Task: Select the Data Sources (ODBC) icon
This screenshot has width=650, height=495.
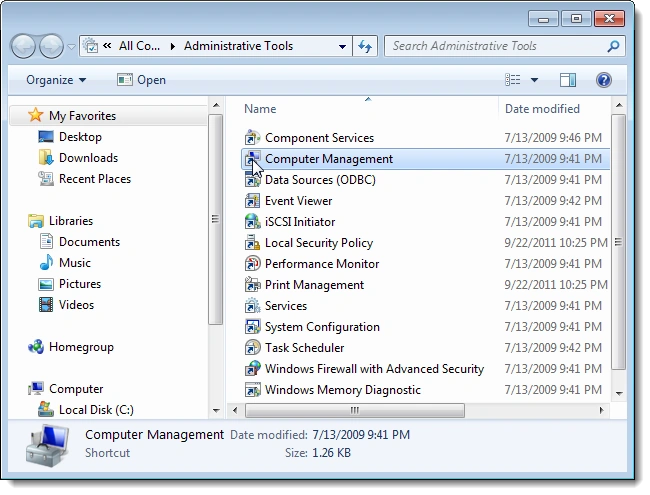Action: pyautogui.click(x=252, y=180)
